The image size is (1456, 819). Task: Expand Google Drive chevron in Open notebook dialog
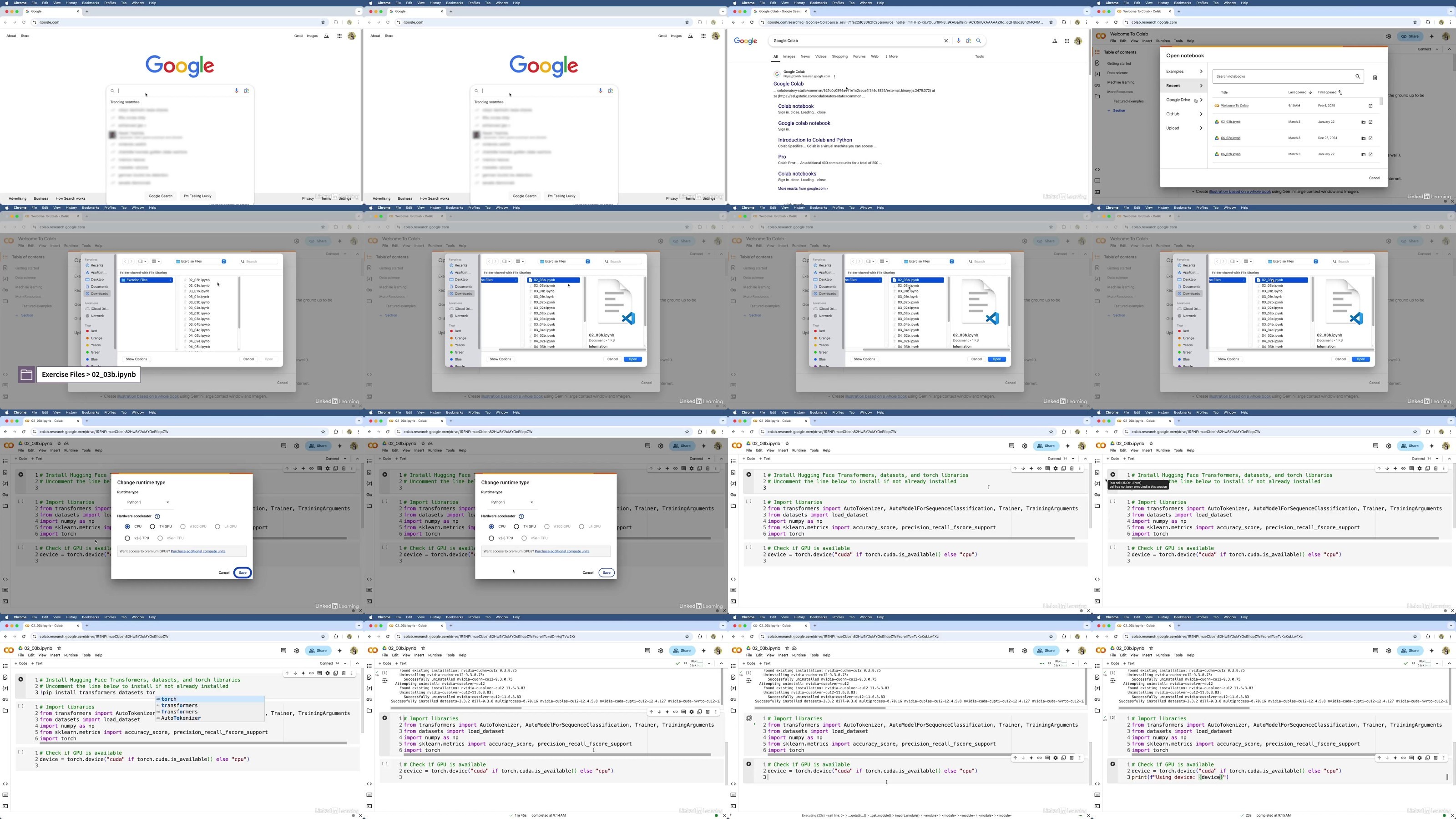pos(1201,100)
